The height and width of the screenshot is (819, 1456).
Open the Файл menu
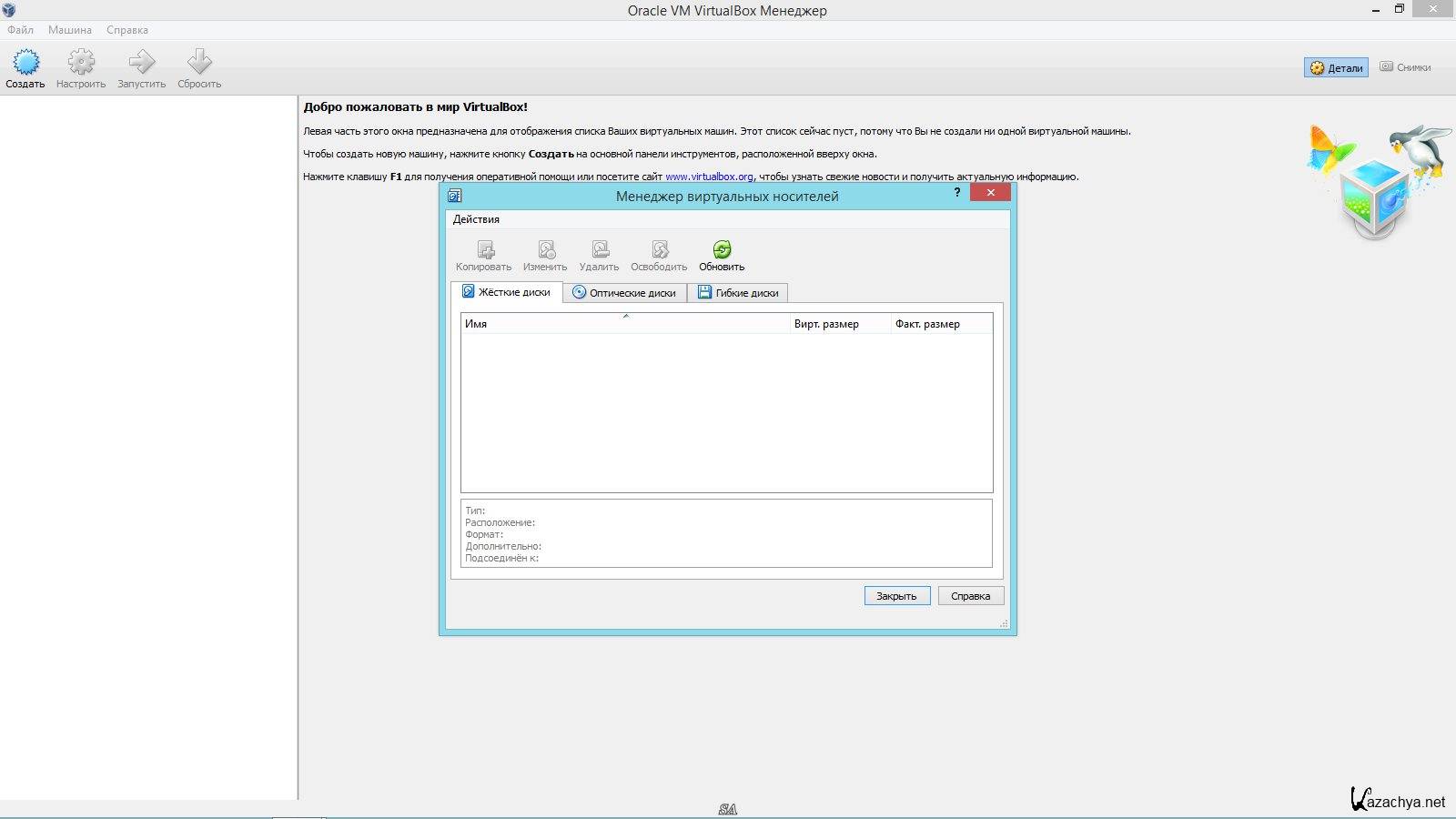click(x=20, y=30)
